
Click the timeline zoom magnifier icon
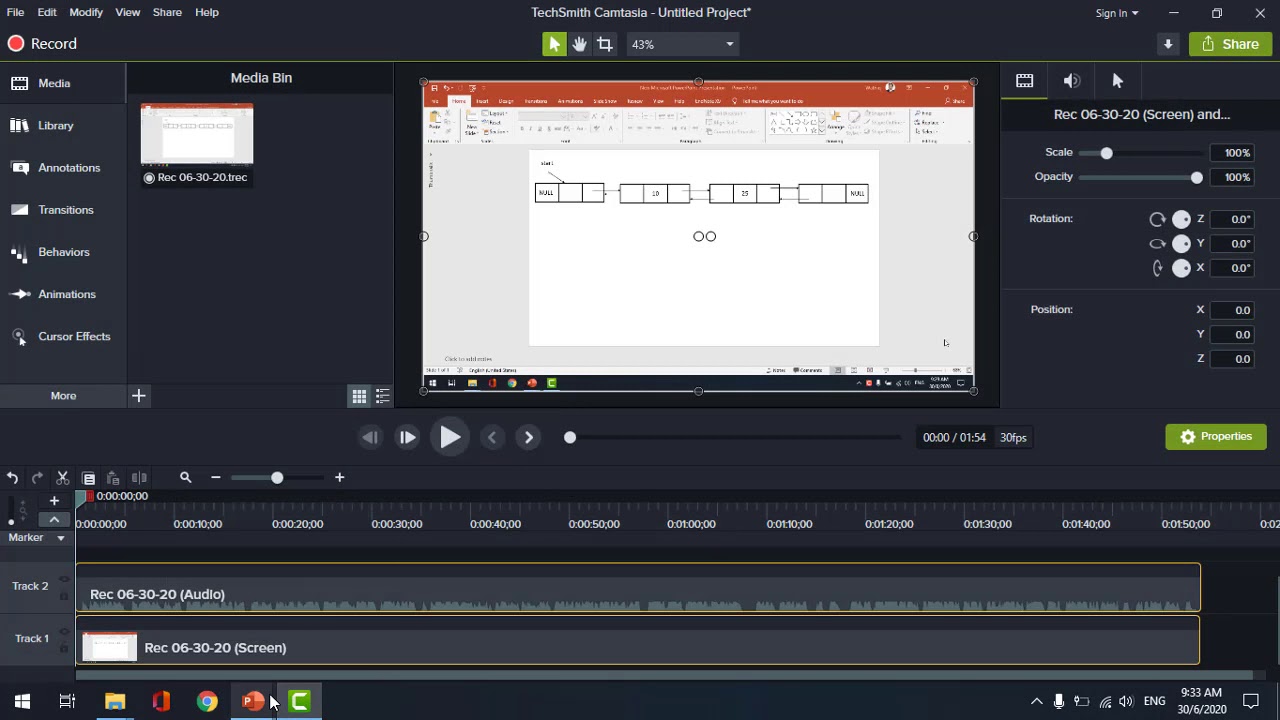pos(185,478)
